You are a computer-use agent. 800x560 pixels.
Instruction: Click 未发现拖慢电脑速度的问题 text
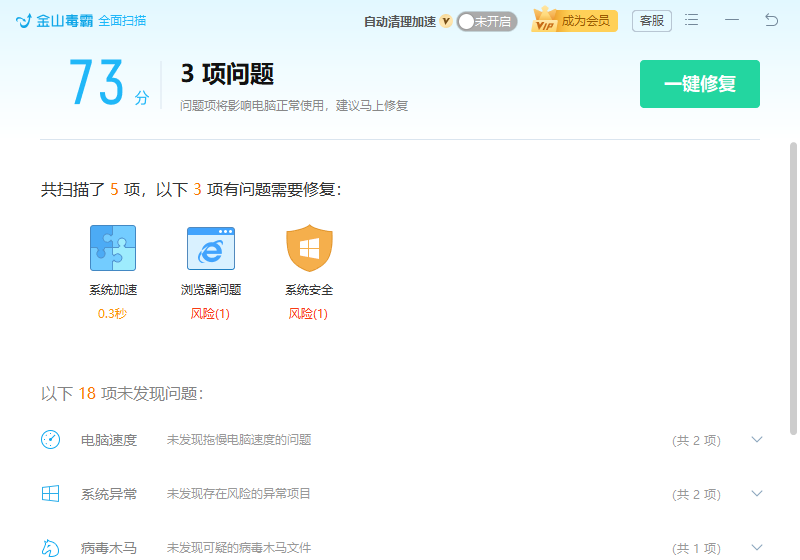[x=239, y=440]
